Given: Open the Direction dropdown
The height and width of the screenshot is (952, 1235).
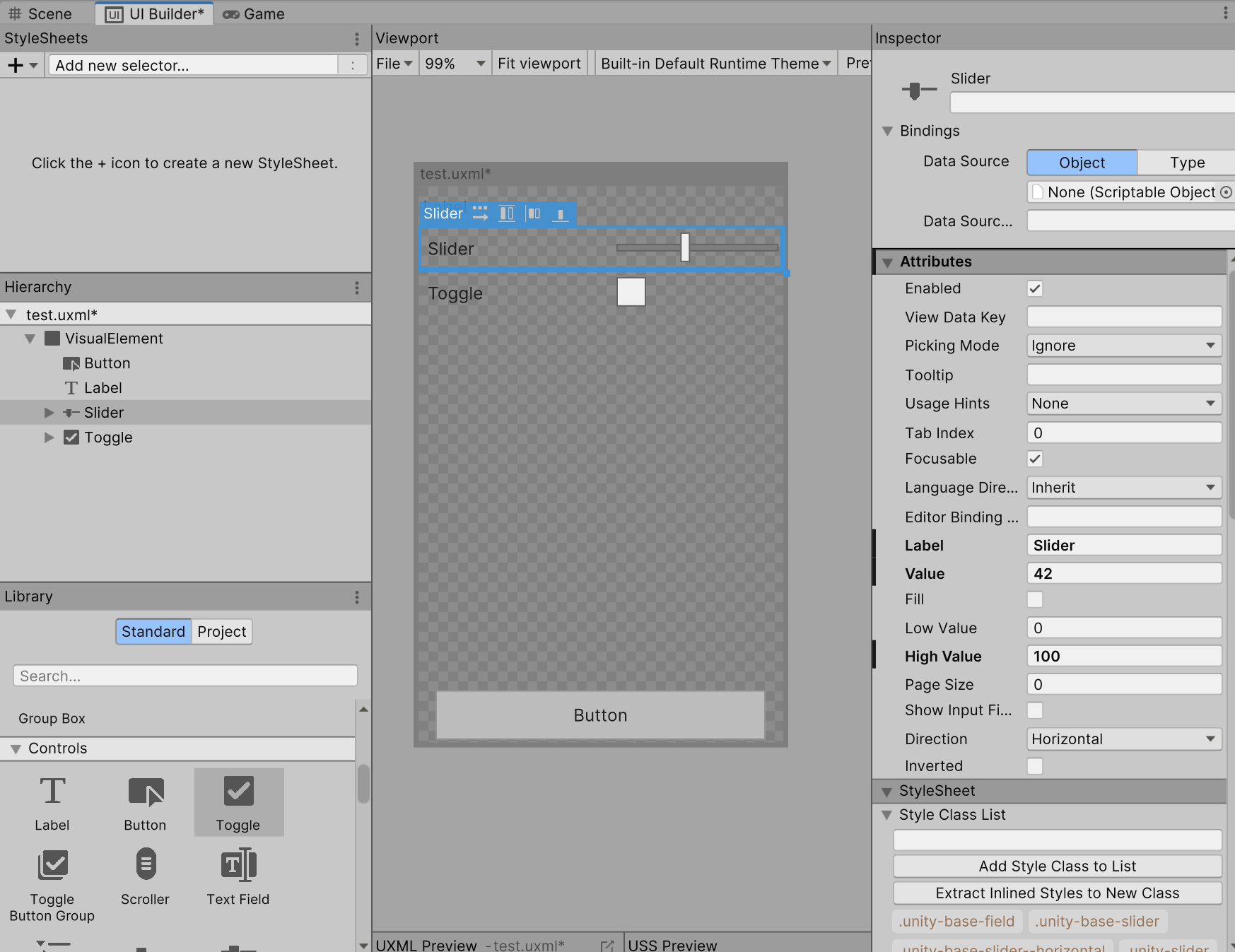Looking at the screenshot, I should point(1123,739).
